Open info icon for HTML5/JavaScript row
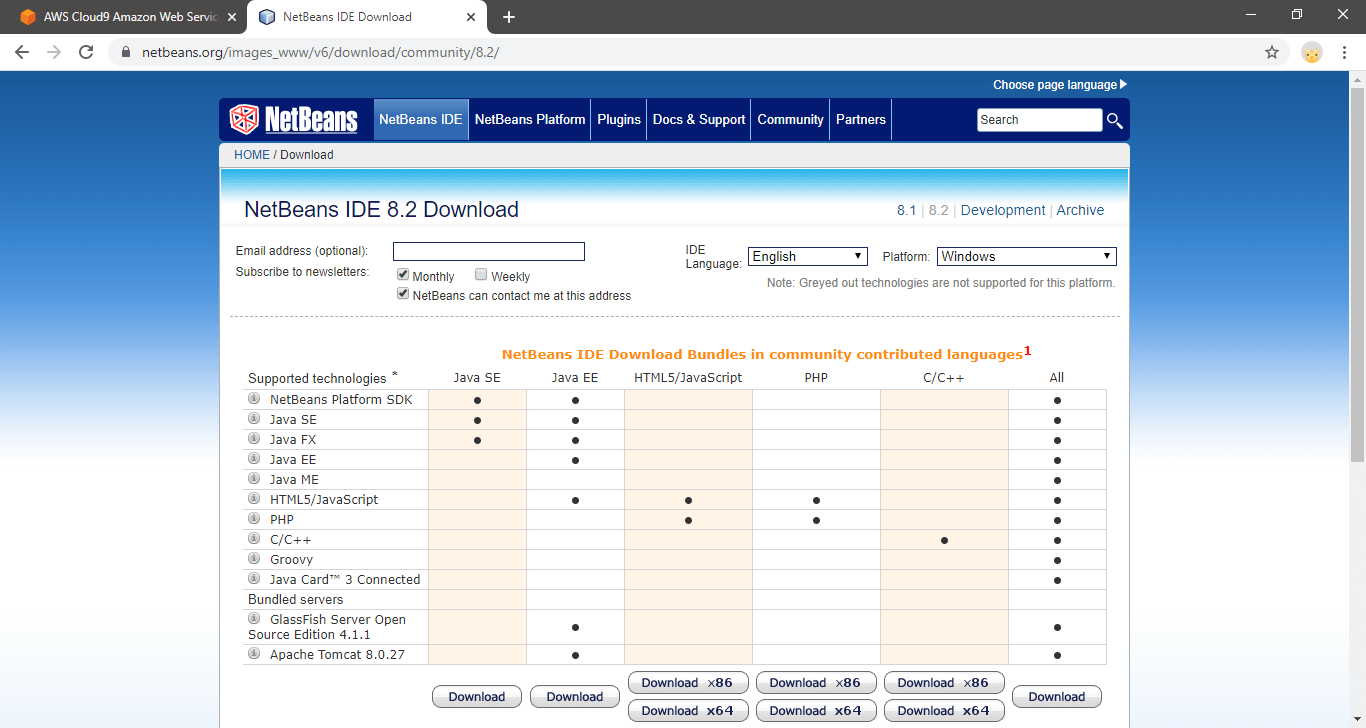The width and height of the screenshot is (1366, 728). pos(254,499)
